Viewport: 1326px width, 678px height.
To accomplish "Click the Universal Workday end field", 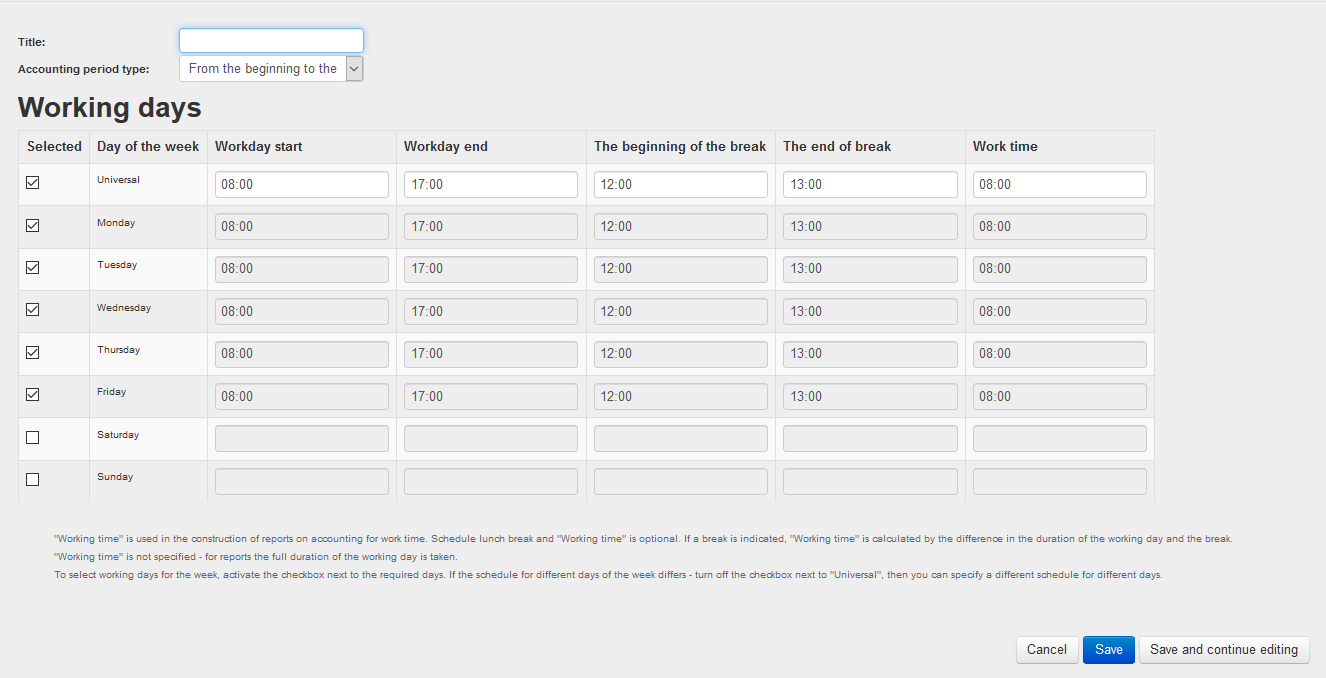I will tap(490, 184).
